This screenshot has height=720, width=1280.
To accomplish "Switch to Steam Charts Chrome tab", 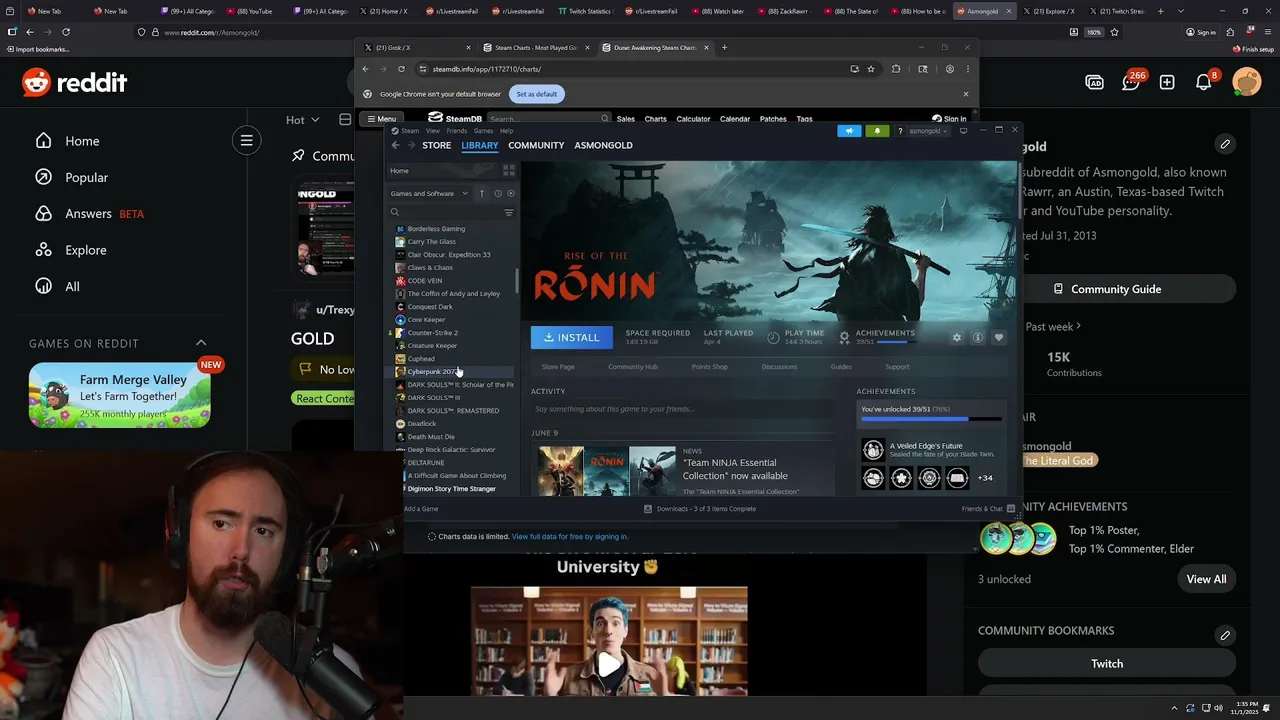I will pos(535,47).
